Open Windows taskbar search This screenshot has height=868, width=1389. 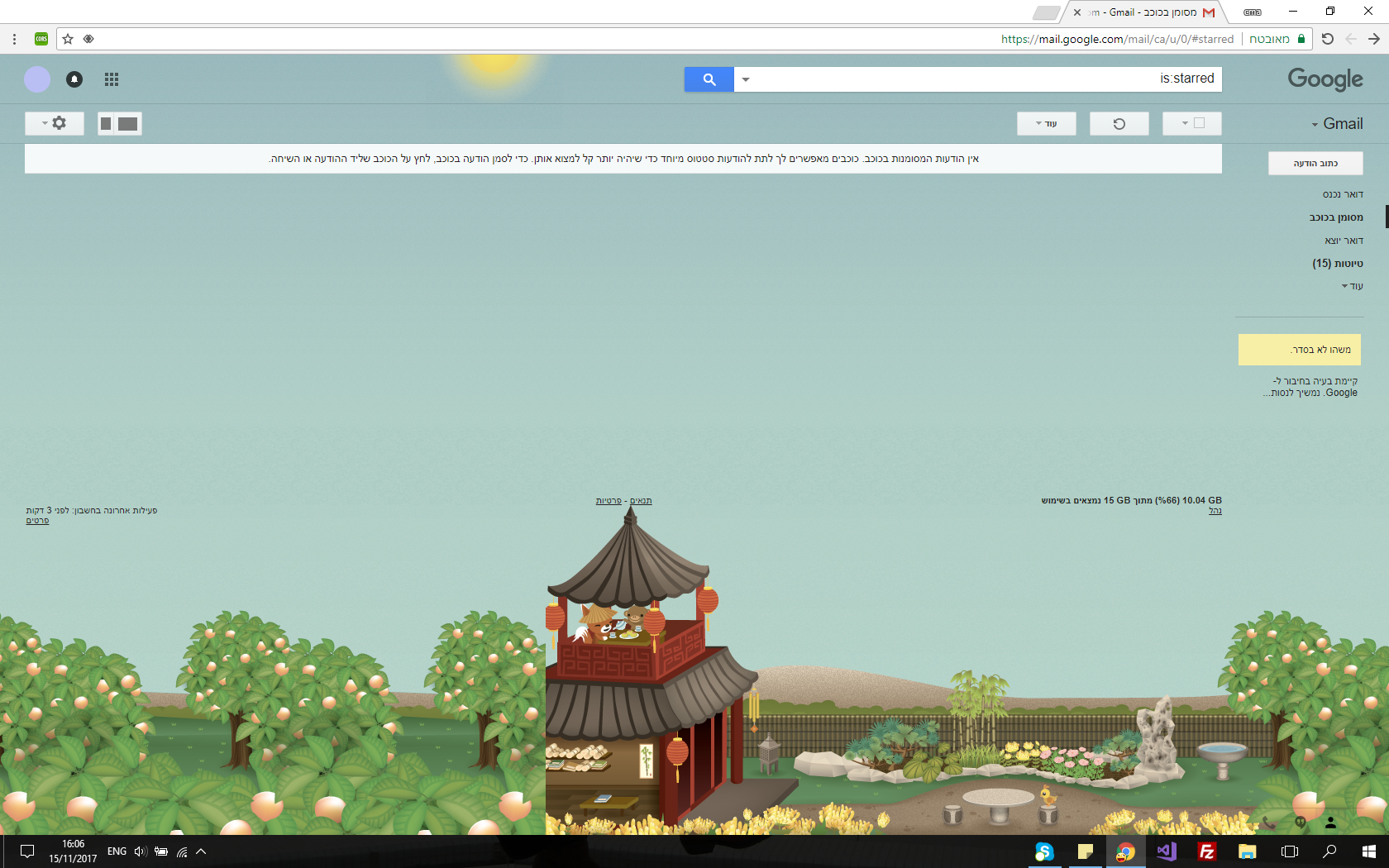tap(1329, 851)
